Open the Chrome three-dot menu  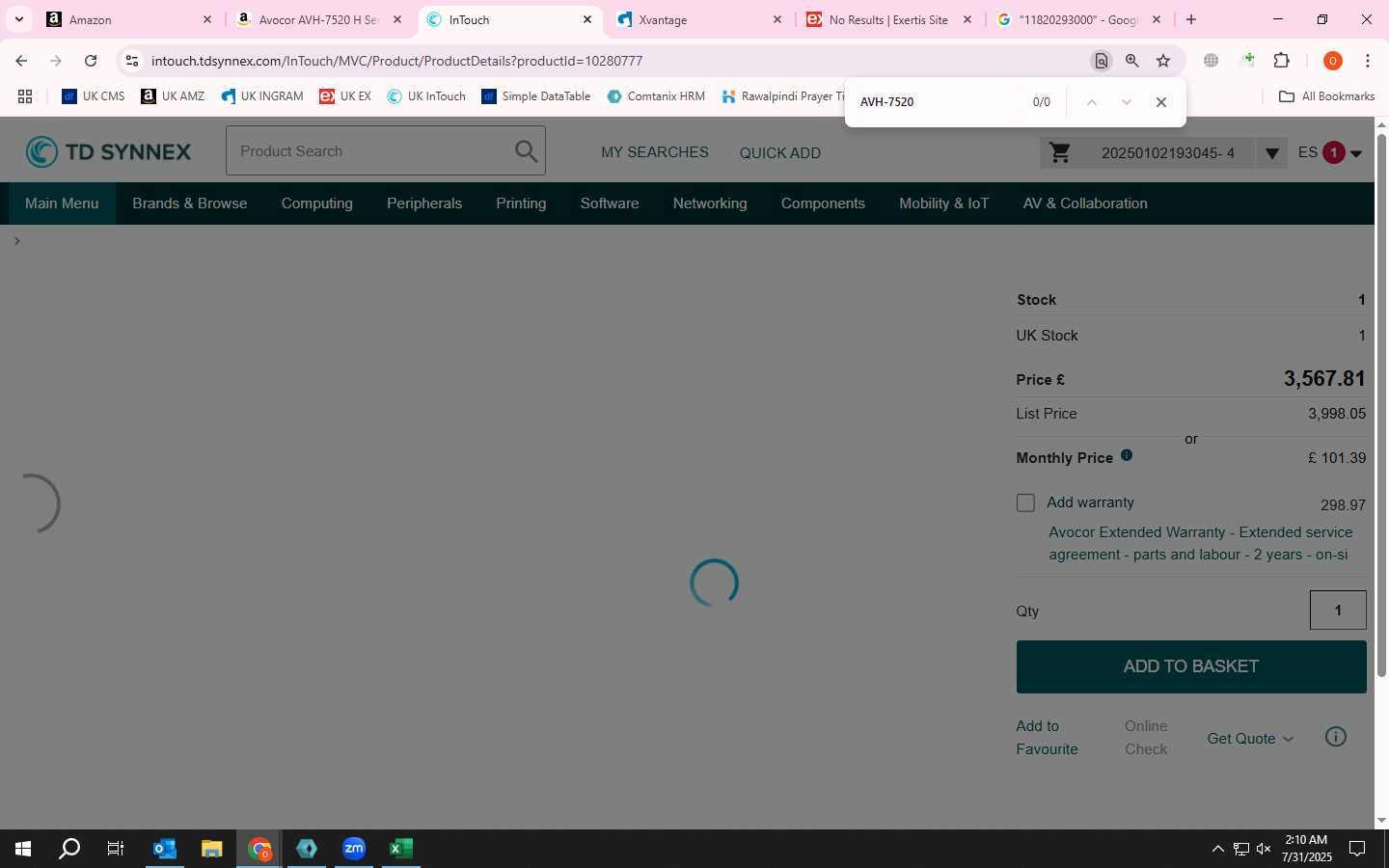pos(1368,61)
